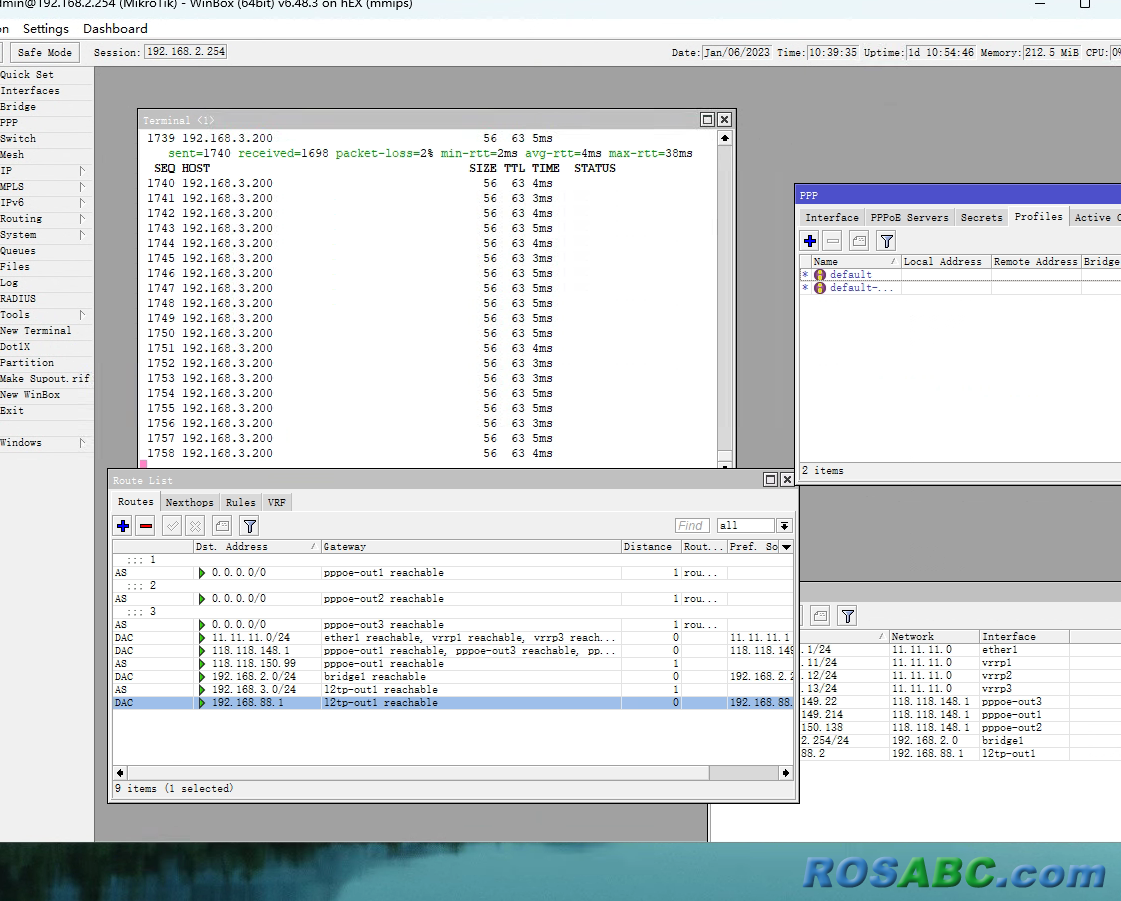Open the column selector dropdown in Route List header
Viewport: 1121px width, 901px height.
click(786, 547)
